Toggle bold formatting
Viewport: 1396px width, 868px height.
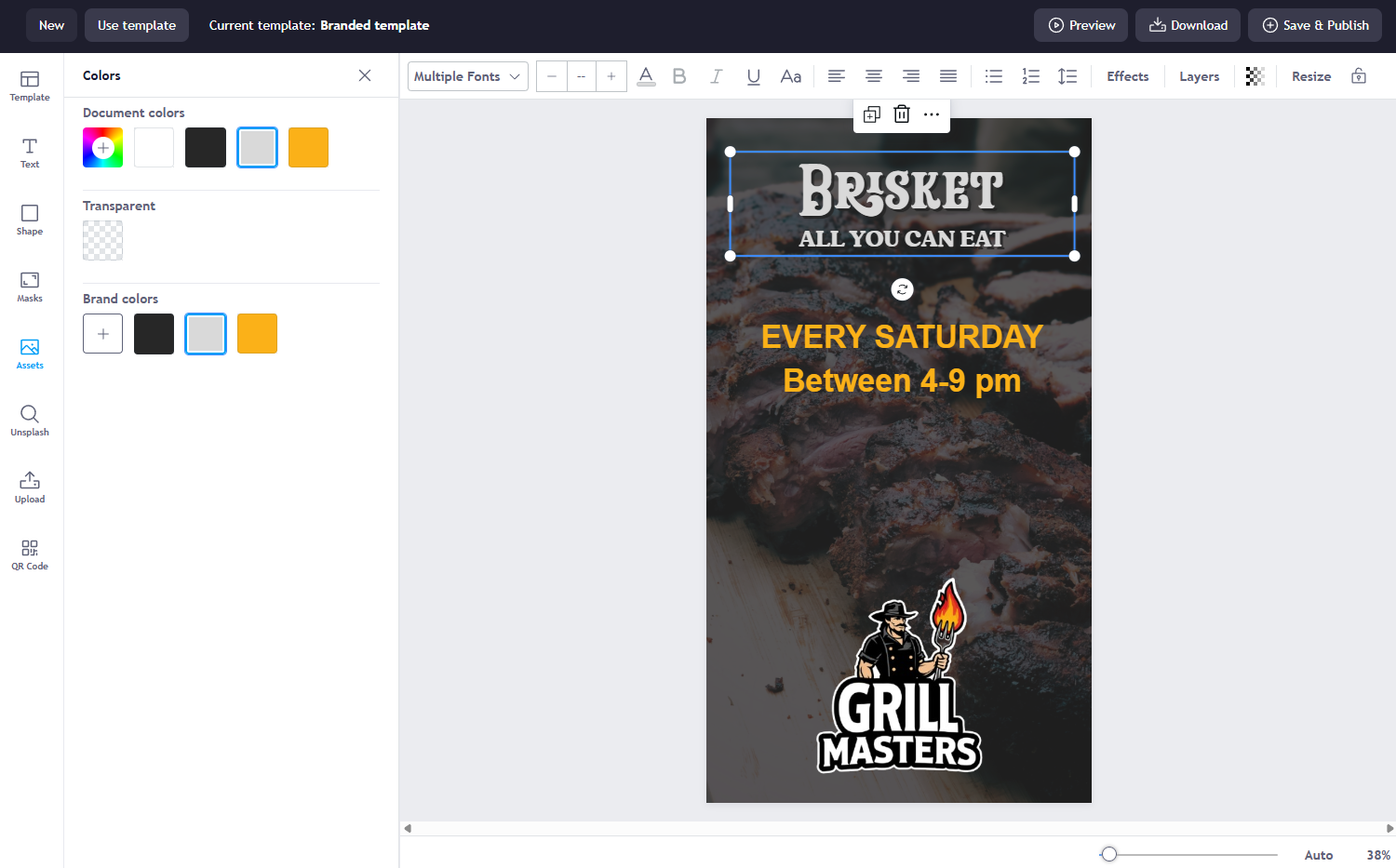click(679, 76)
